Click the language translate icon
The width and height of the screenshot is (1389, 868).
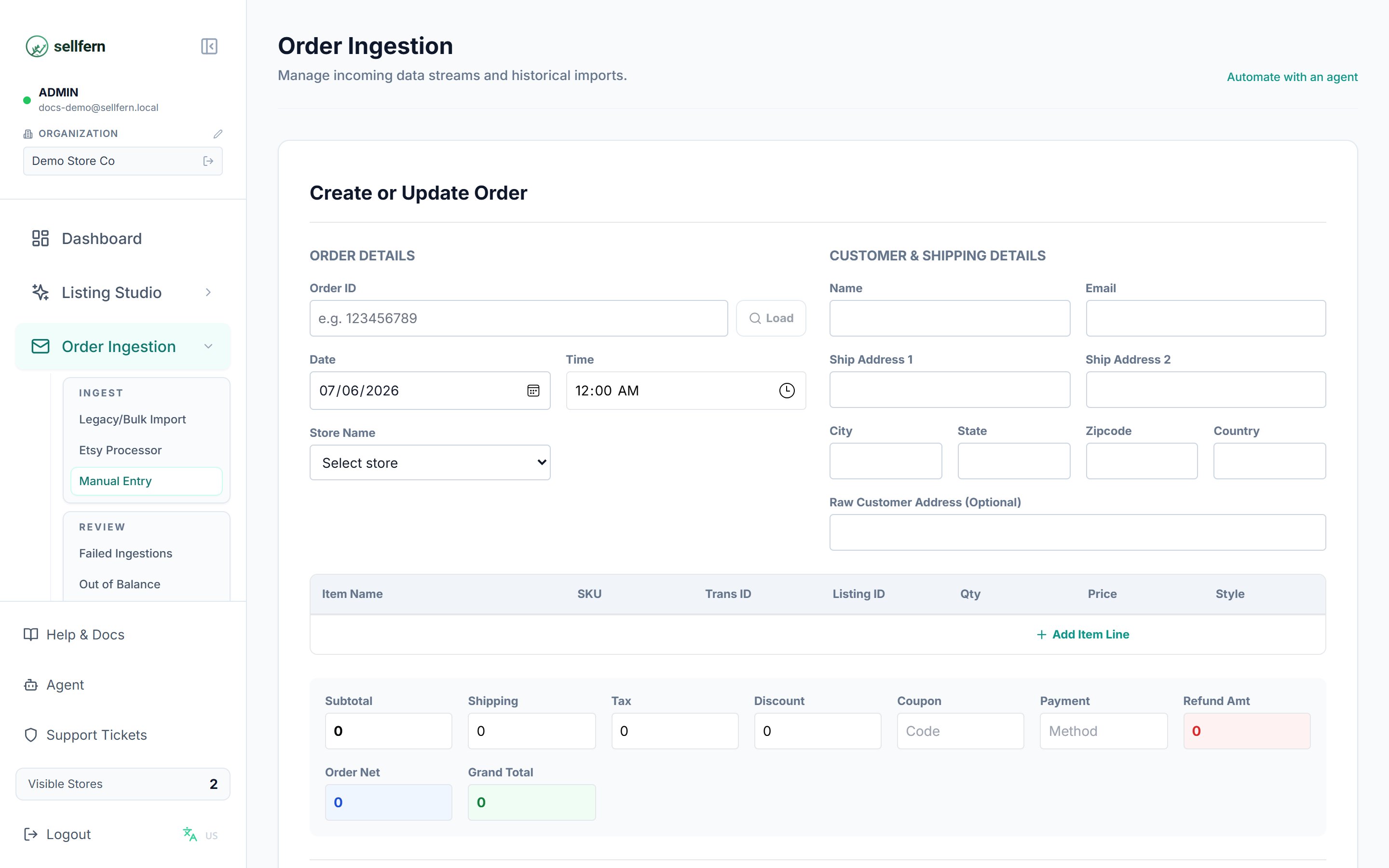(x=190, y=834)
